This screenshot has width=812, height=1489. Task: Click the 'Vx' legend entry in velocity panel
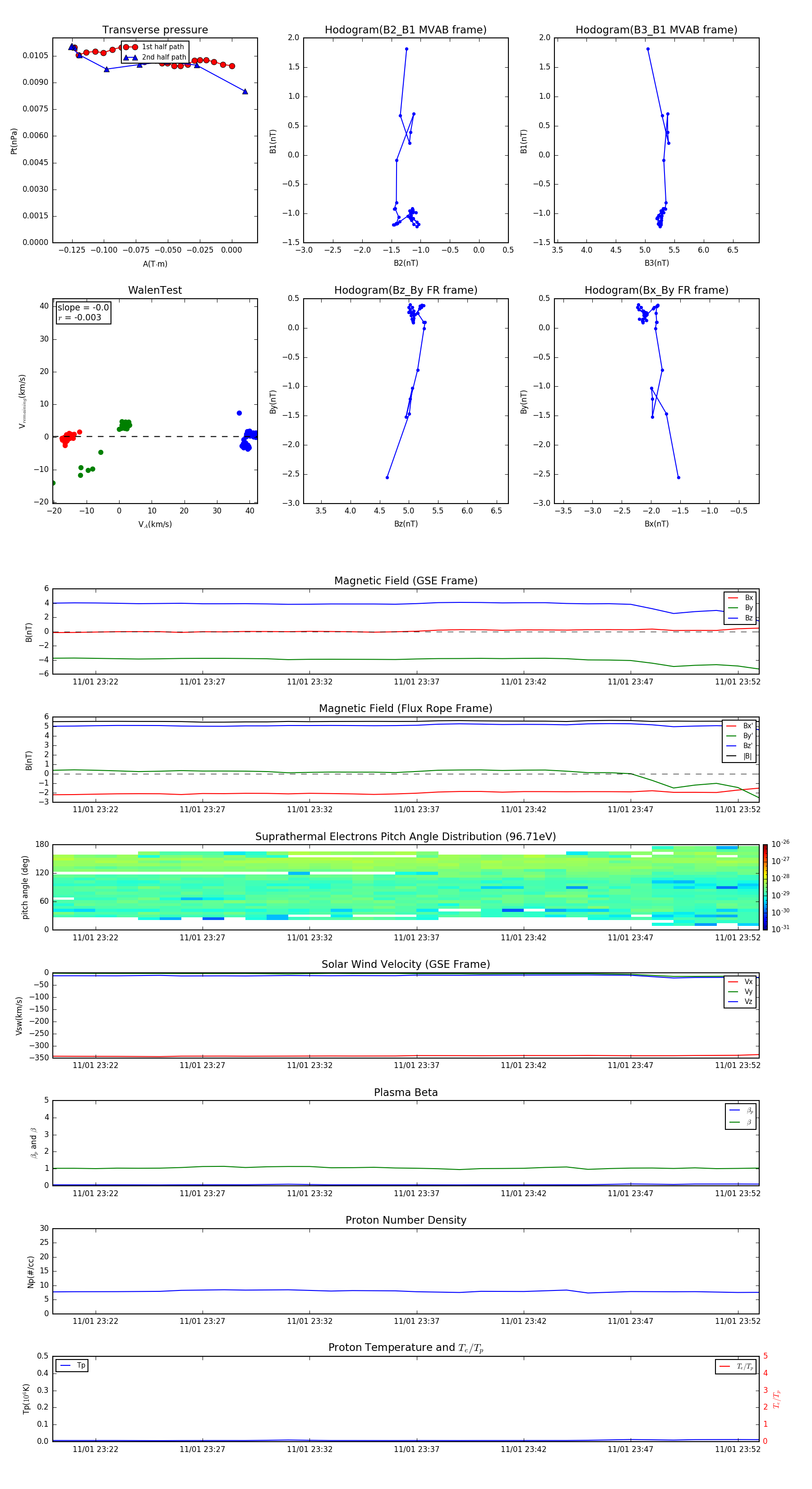(740, 981)
